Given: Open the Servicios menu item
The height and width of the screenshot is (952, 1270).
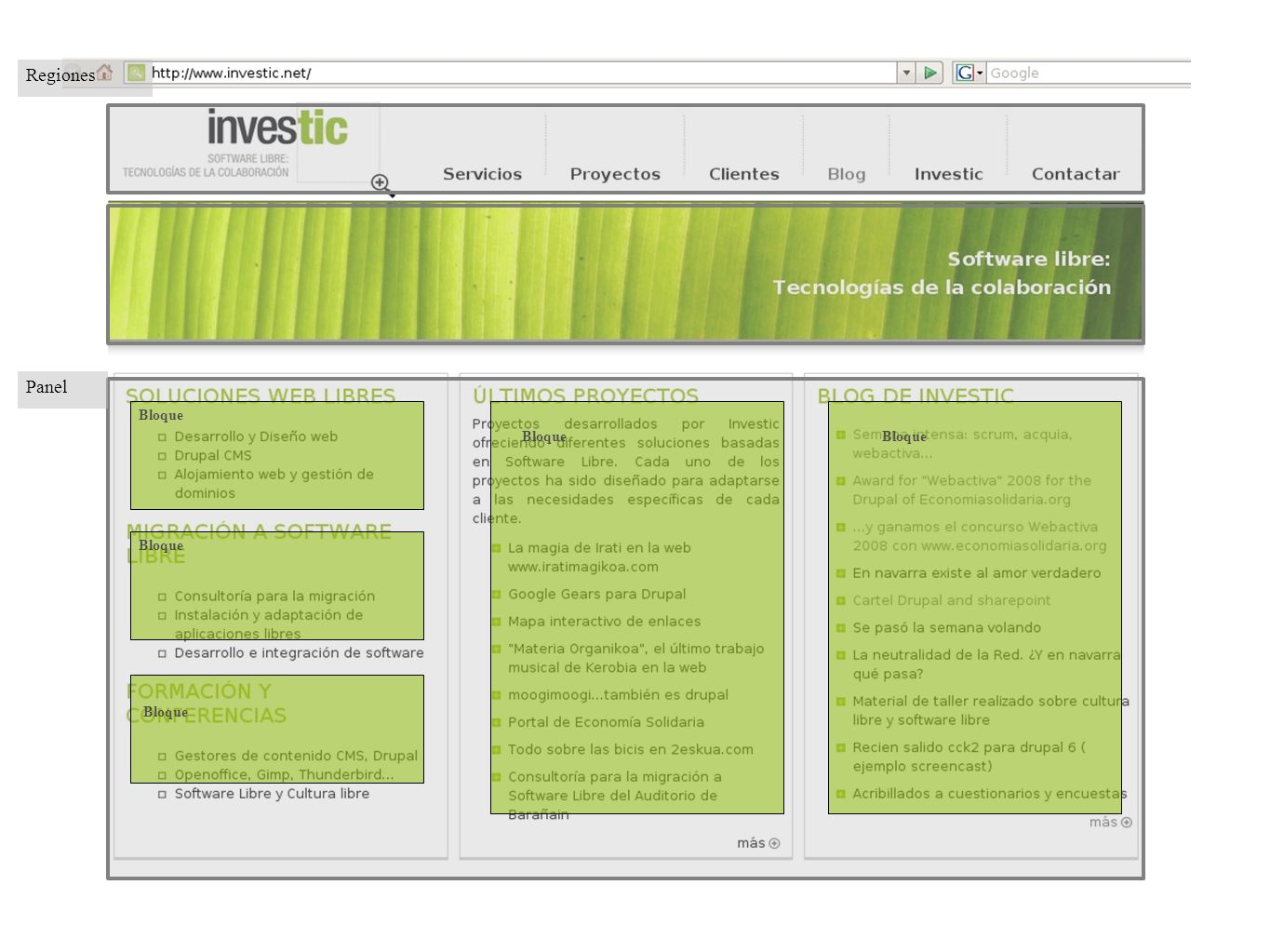Looking at the screenshot, I should coord(482,174).
